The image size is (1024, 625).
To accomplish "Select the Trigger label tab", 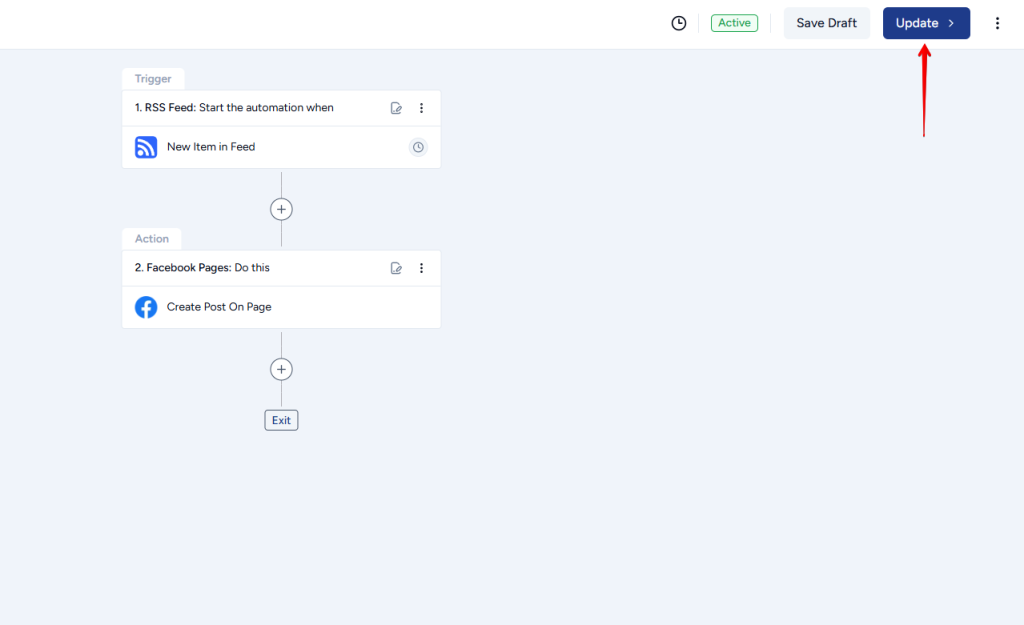I will (153, 79).
